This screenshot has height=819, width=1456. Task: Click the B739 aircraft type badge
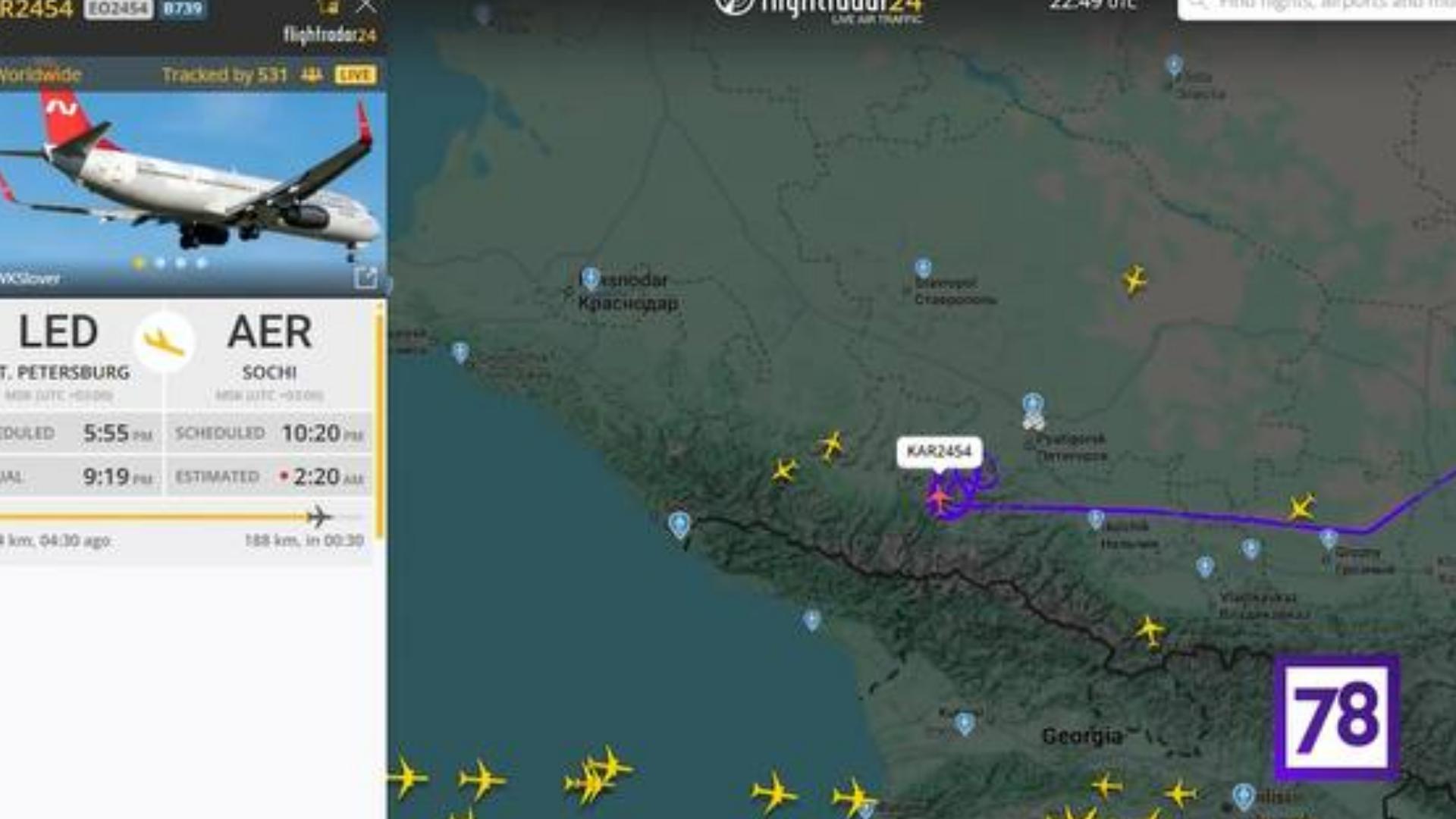point(184,9)
